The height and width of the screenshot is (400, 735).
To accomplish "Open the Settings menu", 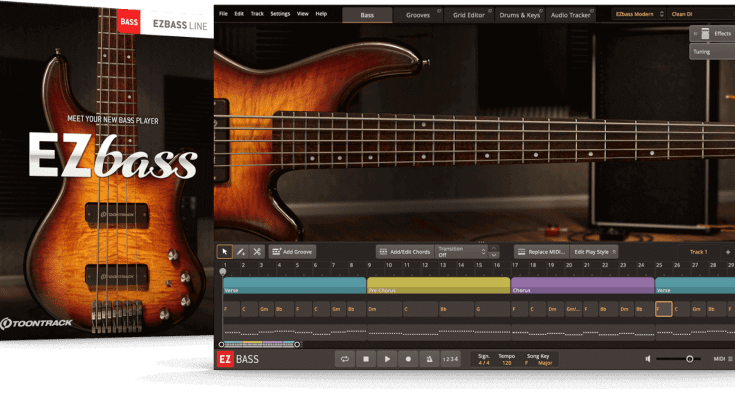I will pyautogui.click(x=280, y=15).
